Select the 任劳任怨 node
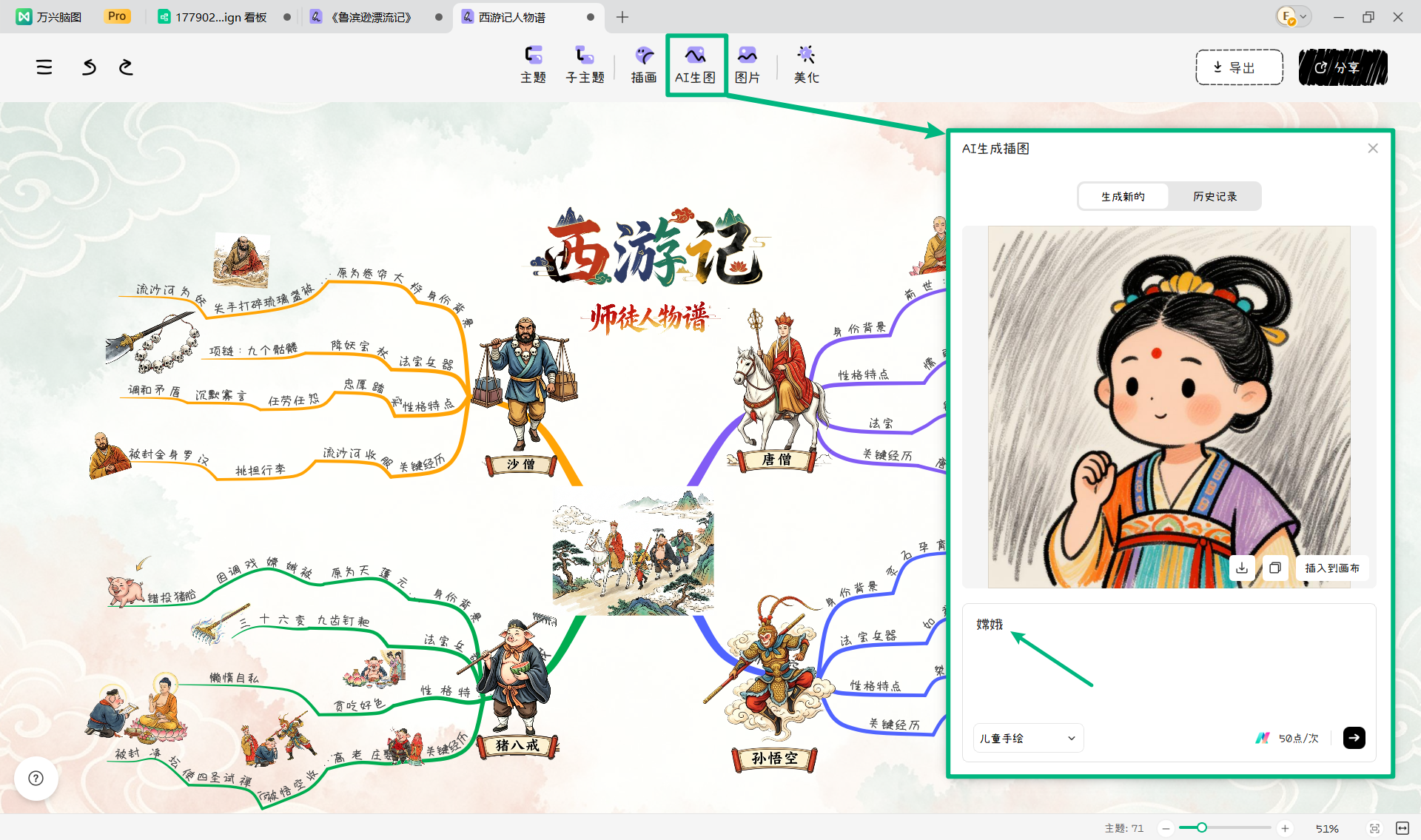The image size is (1421, 840). (x=294, y=400)
